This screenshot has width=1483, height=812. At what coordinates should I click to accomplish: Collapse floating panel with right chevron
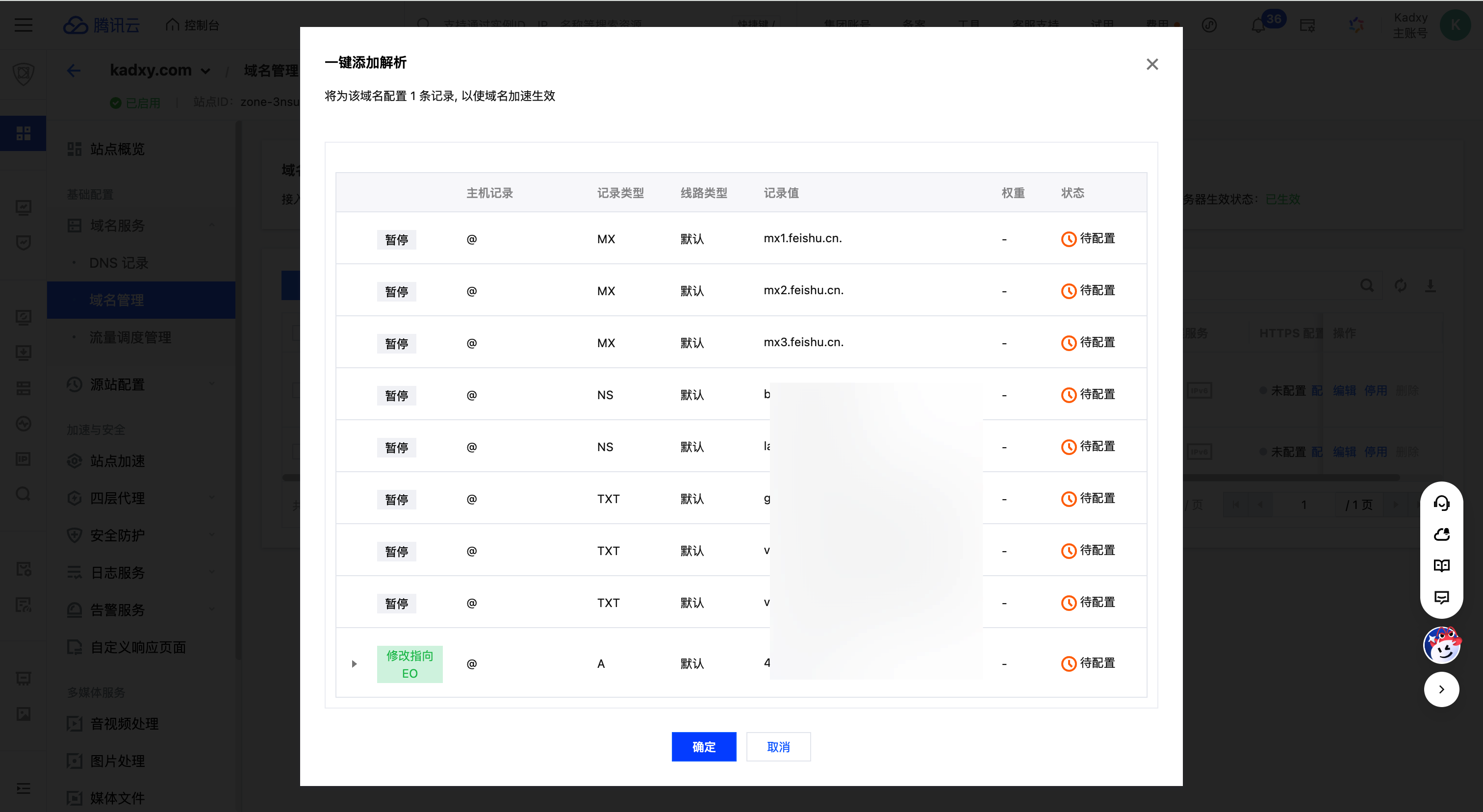pos(1441,689)
